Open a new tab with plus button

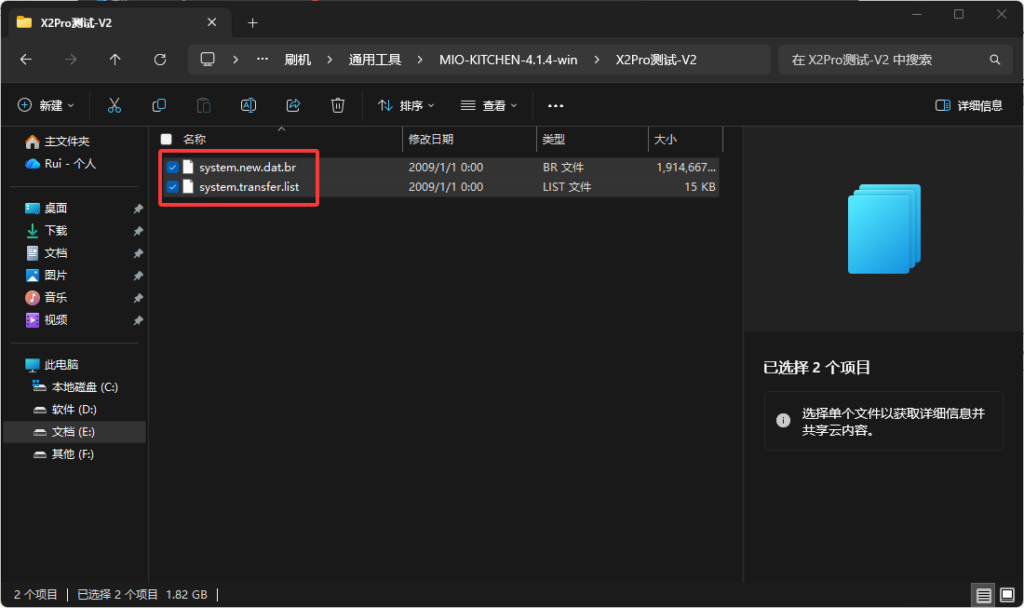point(253,22)
